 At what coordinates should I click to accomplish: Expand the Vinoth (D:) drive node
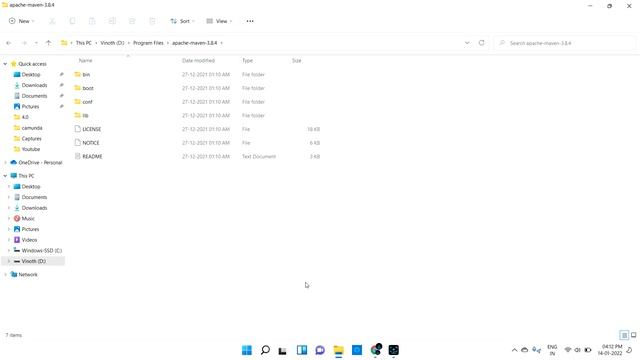point(9,261)
